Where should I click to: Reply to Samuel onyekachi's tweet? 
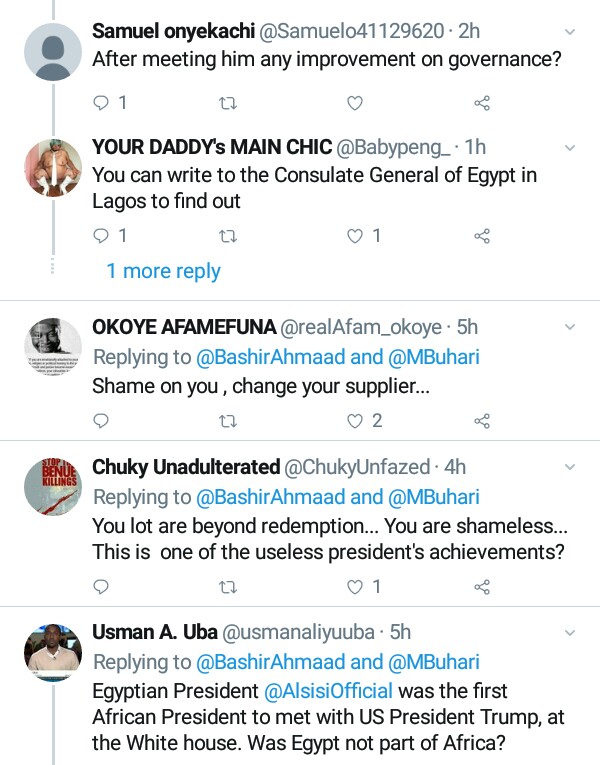pyautogui.click(x=100, y=102)
